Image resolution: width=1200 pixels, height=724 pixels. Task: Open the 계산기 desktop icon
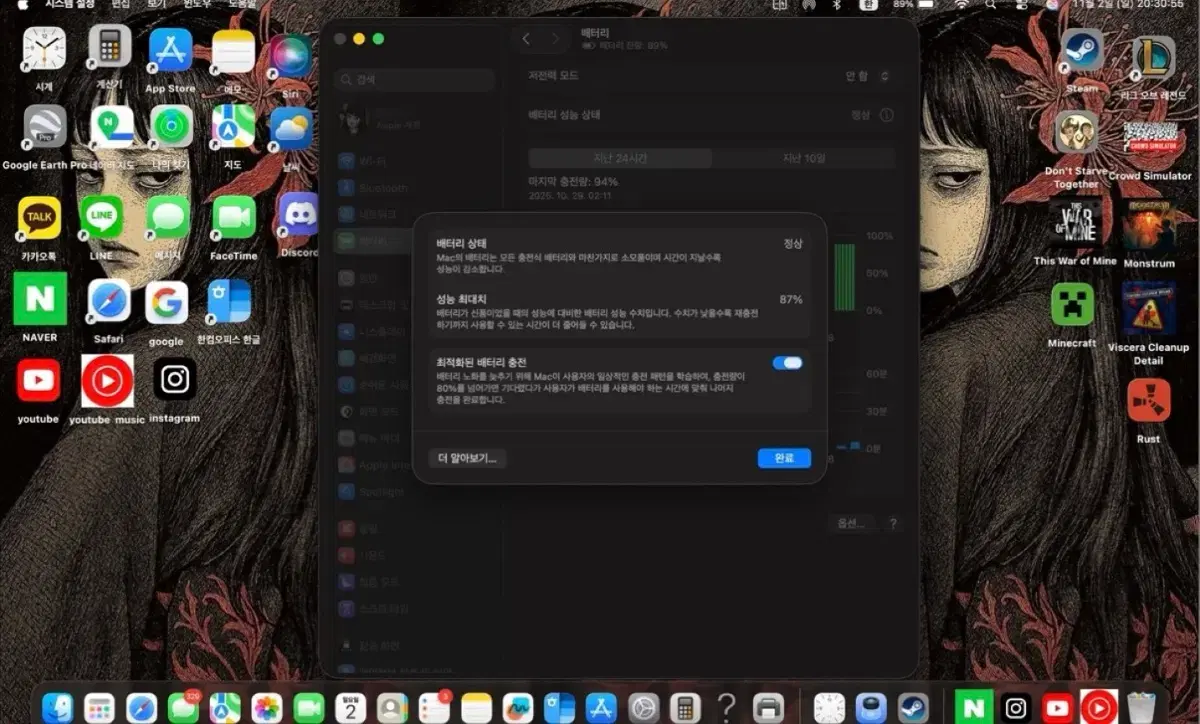110,46
